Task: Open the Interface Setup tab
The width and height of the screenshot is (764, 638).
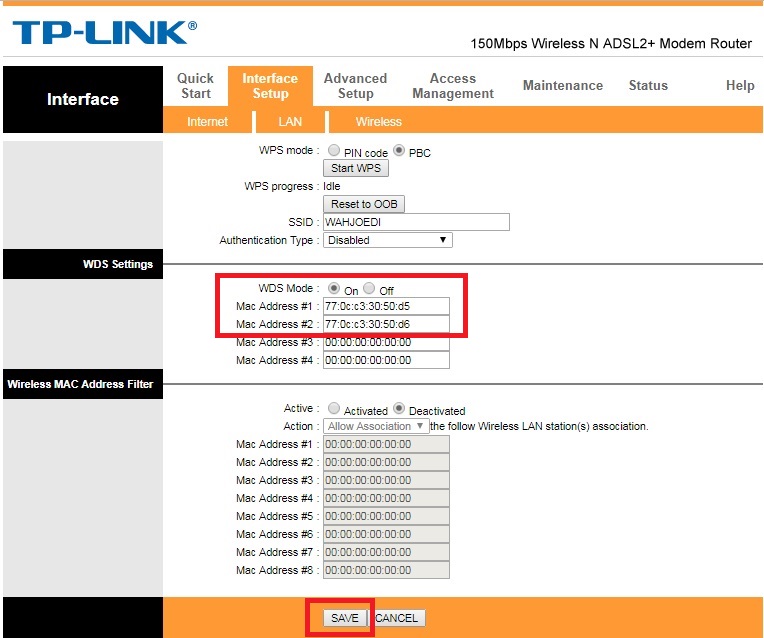Action: tap(270, 86)
